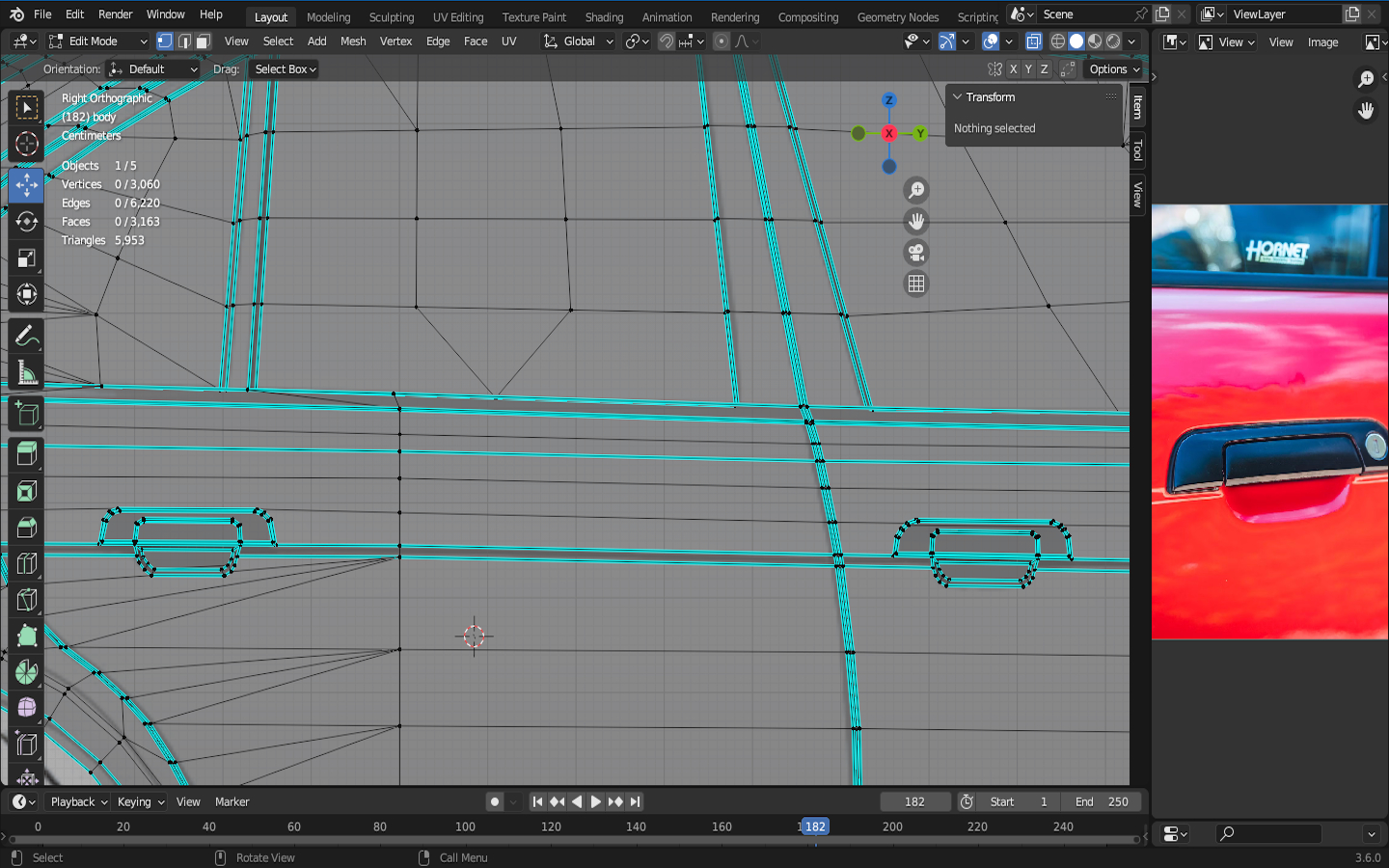The image size is (1389, 868).
Task: Open the Blender logo application menu
Action: pos(16,14)
